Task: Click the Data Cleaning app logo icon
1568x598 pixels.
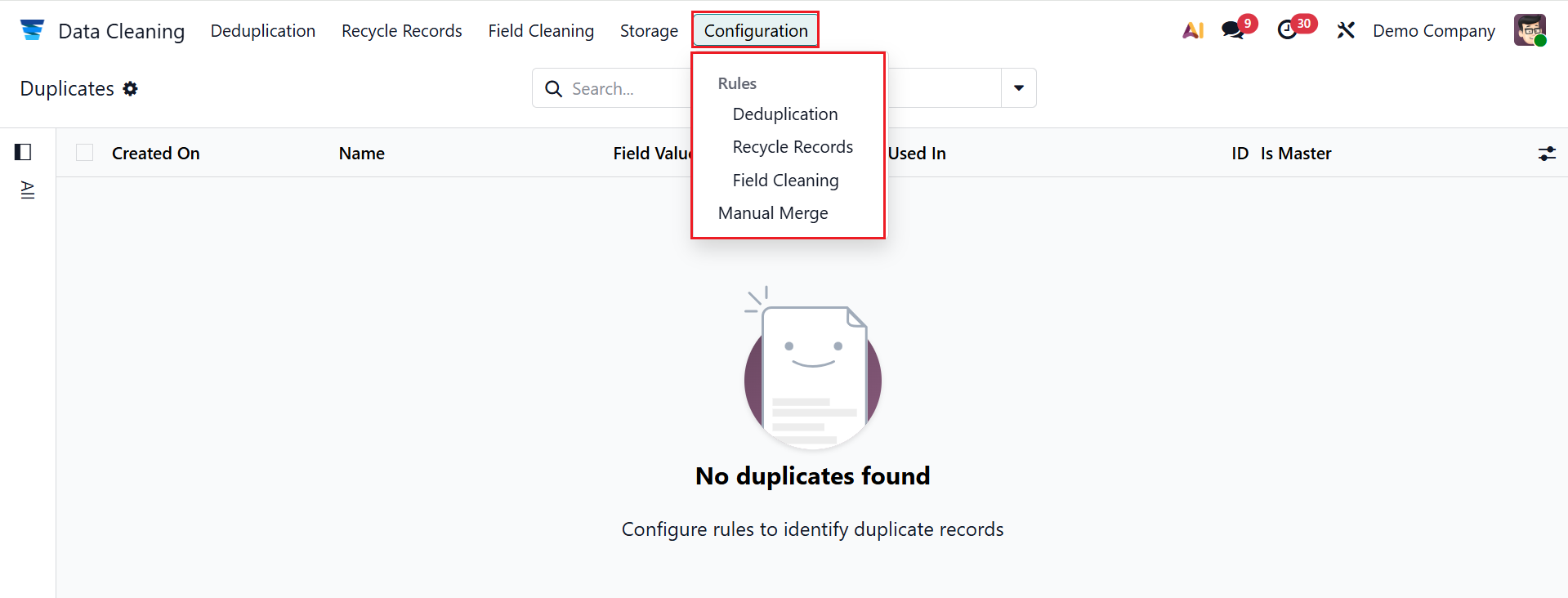Action: pos(32,30)
